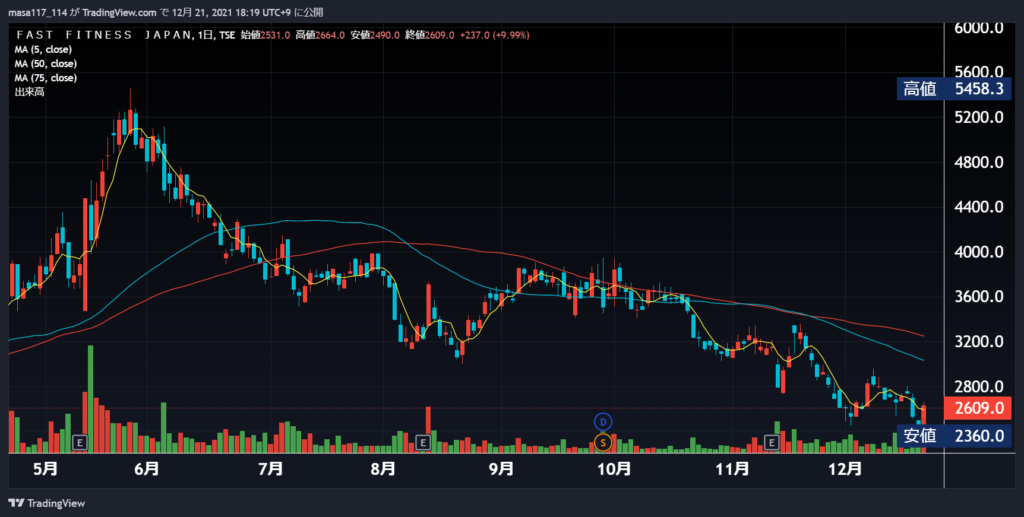This screenshot has width=1024, height=517.
Task: Click the 7月 label on time axis
Action: click(270, 469)
